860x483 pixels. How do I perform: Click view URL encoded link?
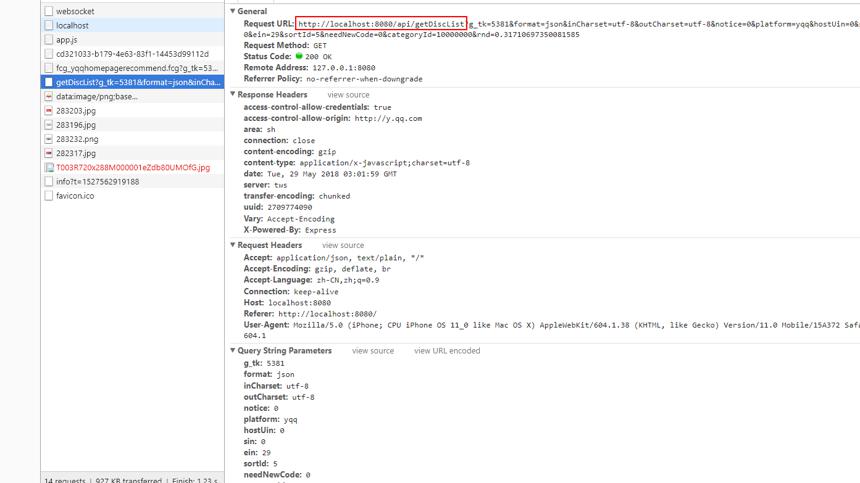coord(447,351)
